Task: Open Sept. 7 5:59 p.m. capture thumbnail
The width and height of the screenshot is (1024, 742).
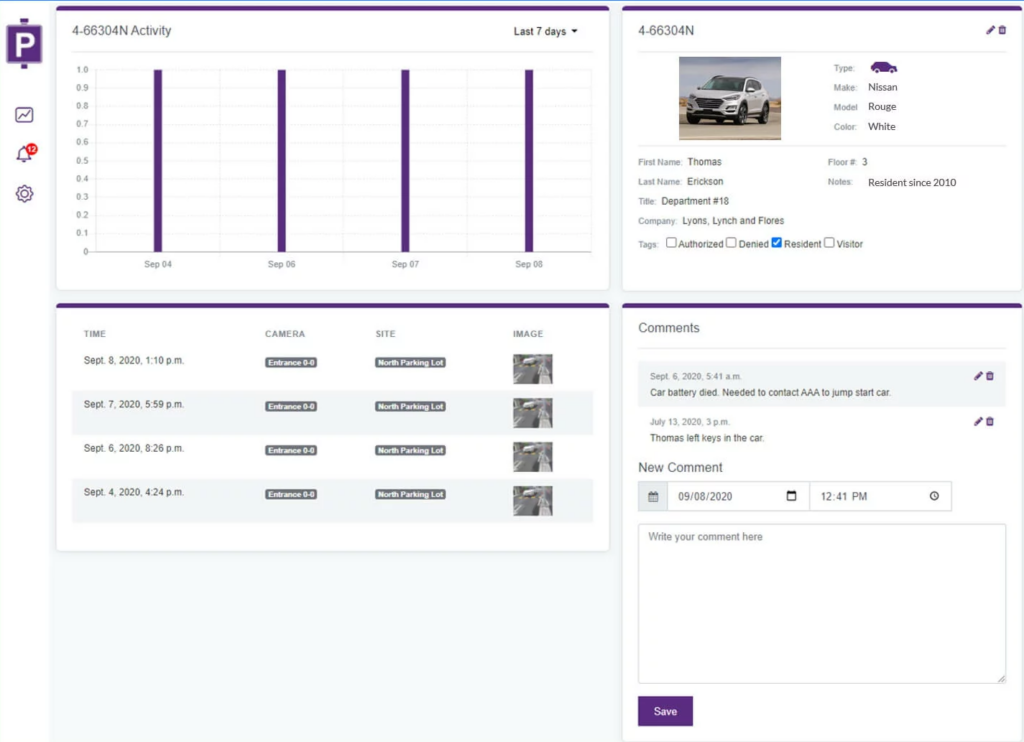Action: tap(532, 413)
